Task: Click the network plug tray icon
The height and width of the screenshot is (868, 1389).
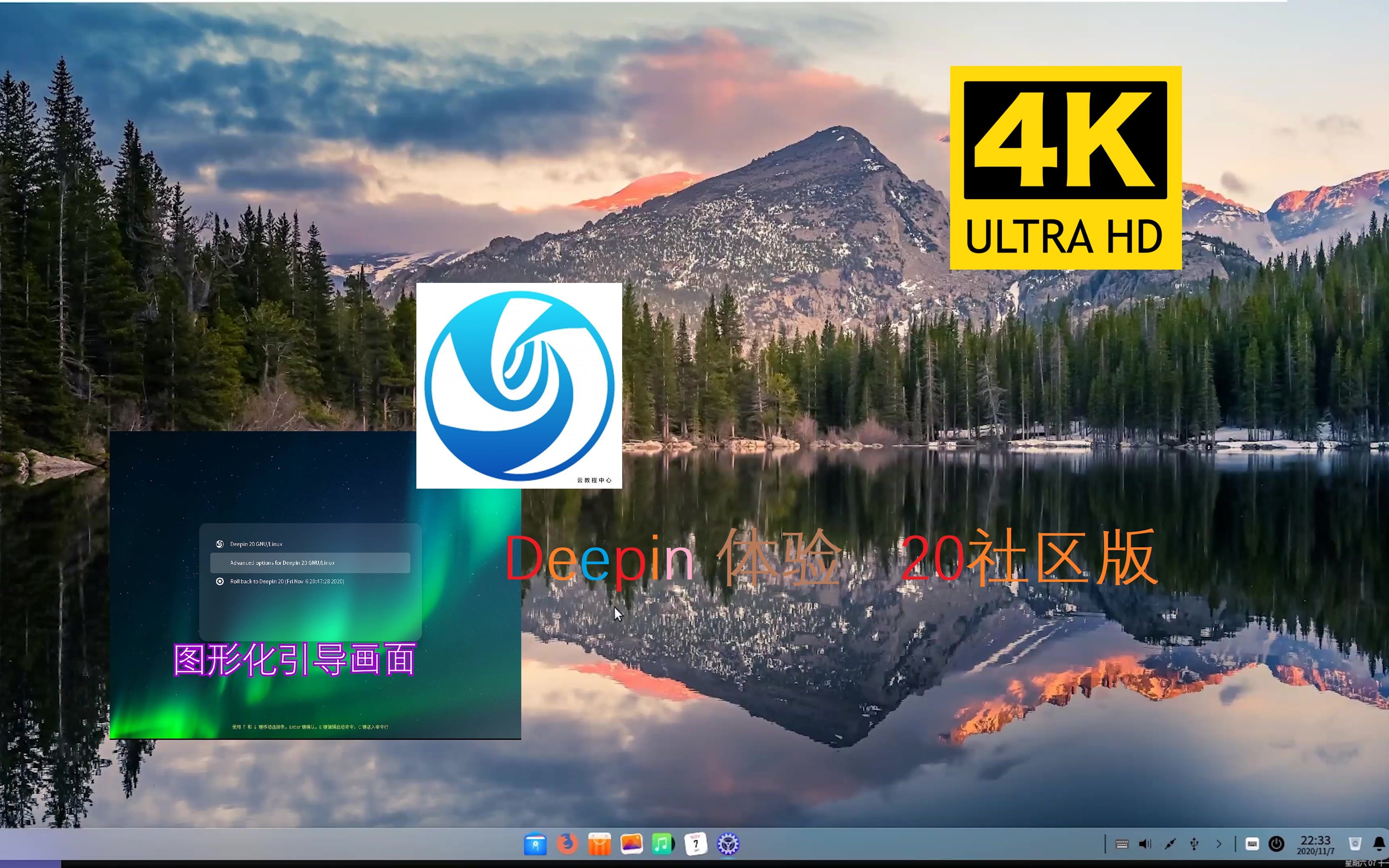Action: click(1170, 844)
